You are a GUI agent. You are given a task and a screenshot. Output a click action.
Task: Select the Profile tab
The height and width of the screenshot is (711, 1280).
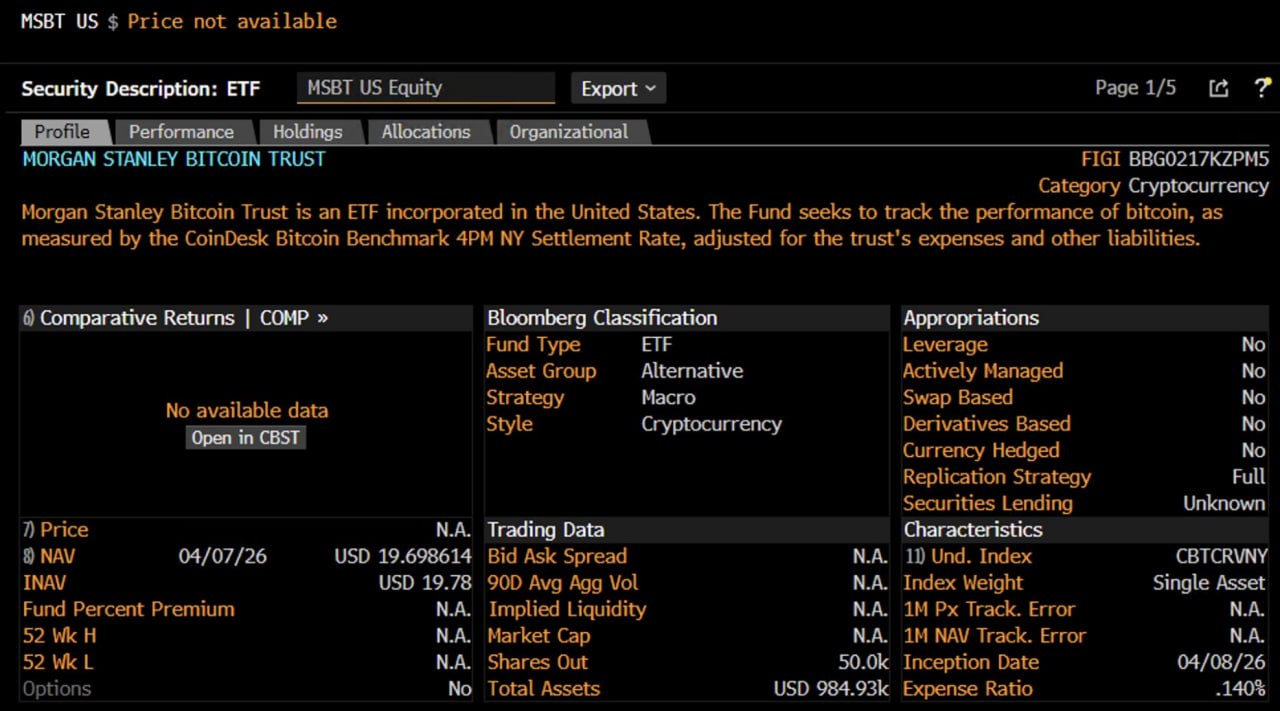(x=62, y=132)
